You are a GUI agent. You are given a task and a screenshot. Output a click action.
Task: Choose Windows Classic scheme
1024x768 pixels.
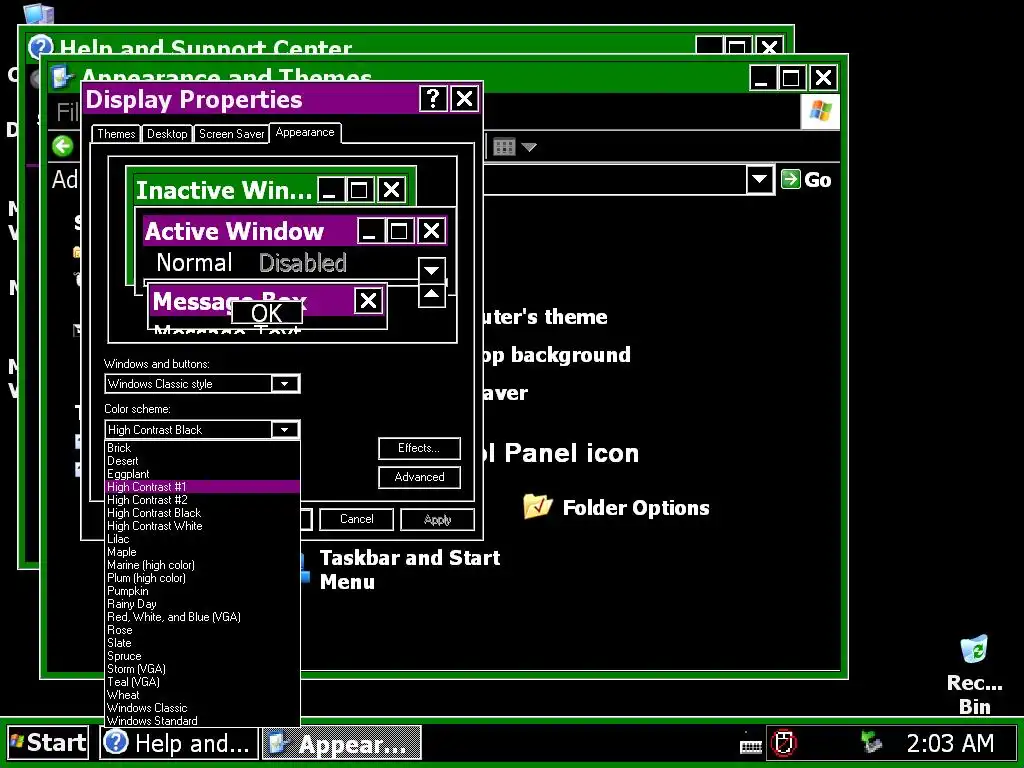coord(202,708)
